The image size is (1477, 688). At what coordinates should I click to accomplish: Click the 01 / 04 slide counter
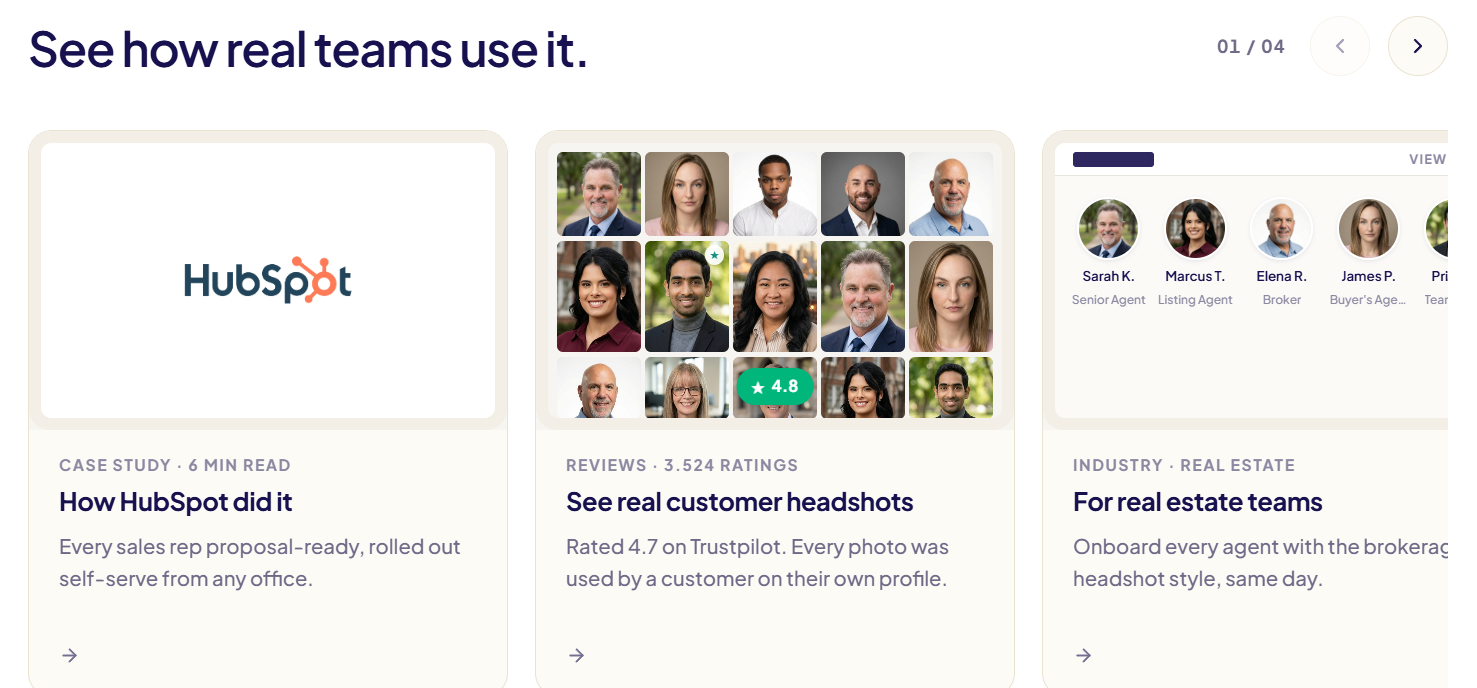[x=1251, y=46]
